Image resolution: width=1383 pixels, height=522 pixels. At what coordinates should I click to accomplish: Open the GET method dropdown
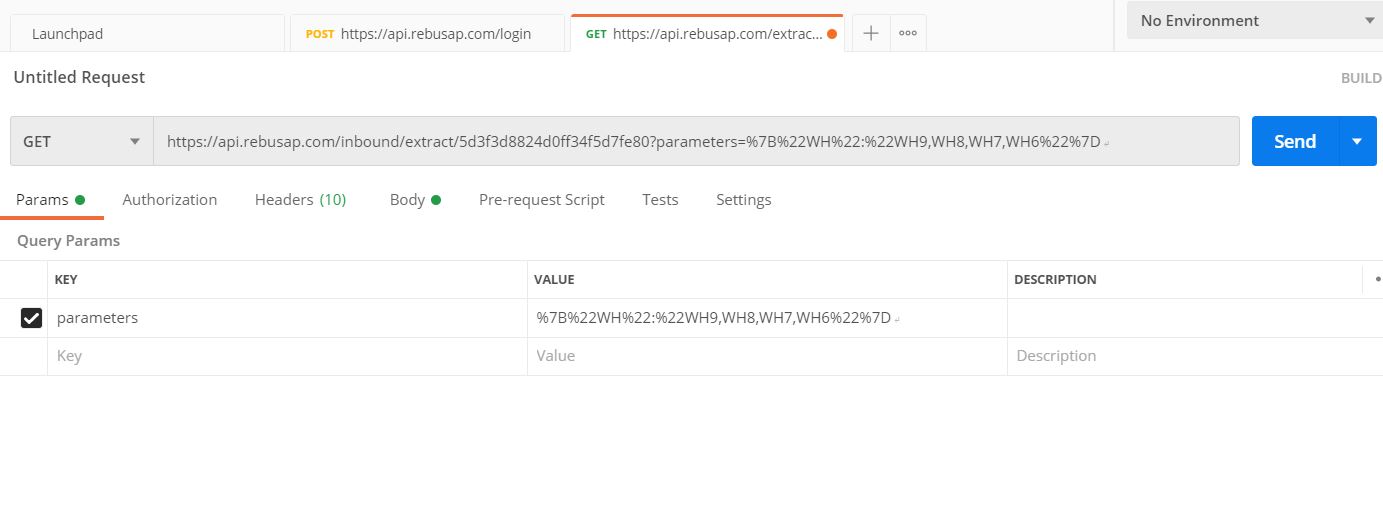[82, 141]
